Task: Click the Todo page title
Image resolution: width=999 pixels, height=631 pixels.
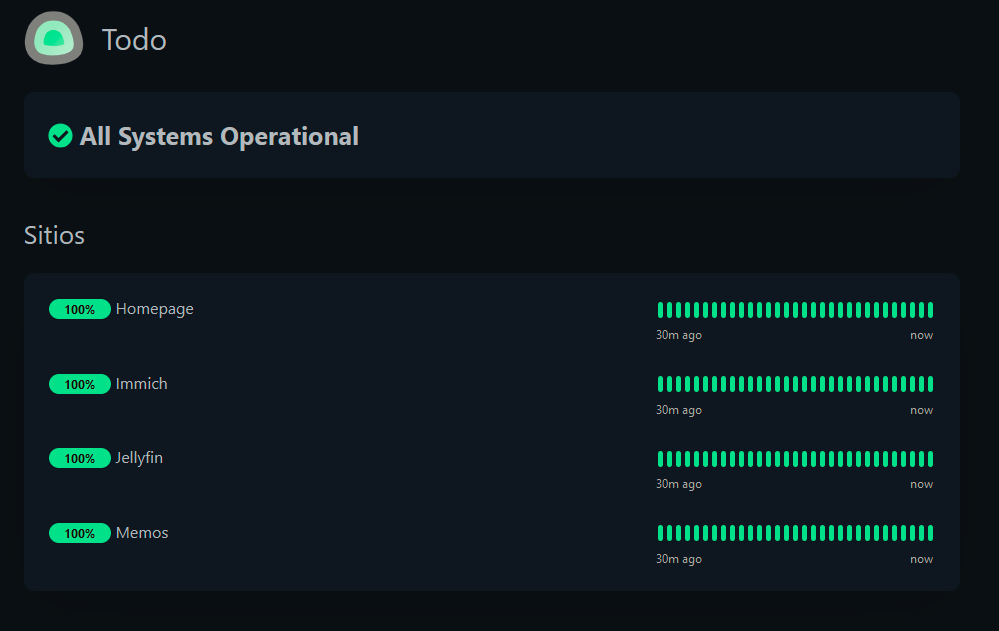Action: pos(134,40)
